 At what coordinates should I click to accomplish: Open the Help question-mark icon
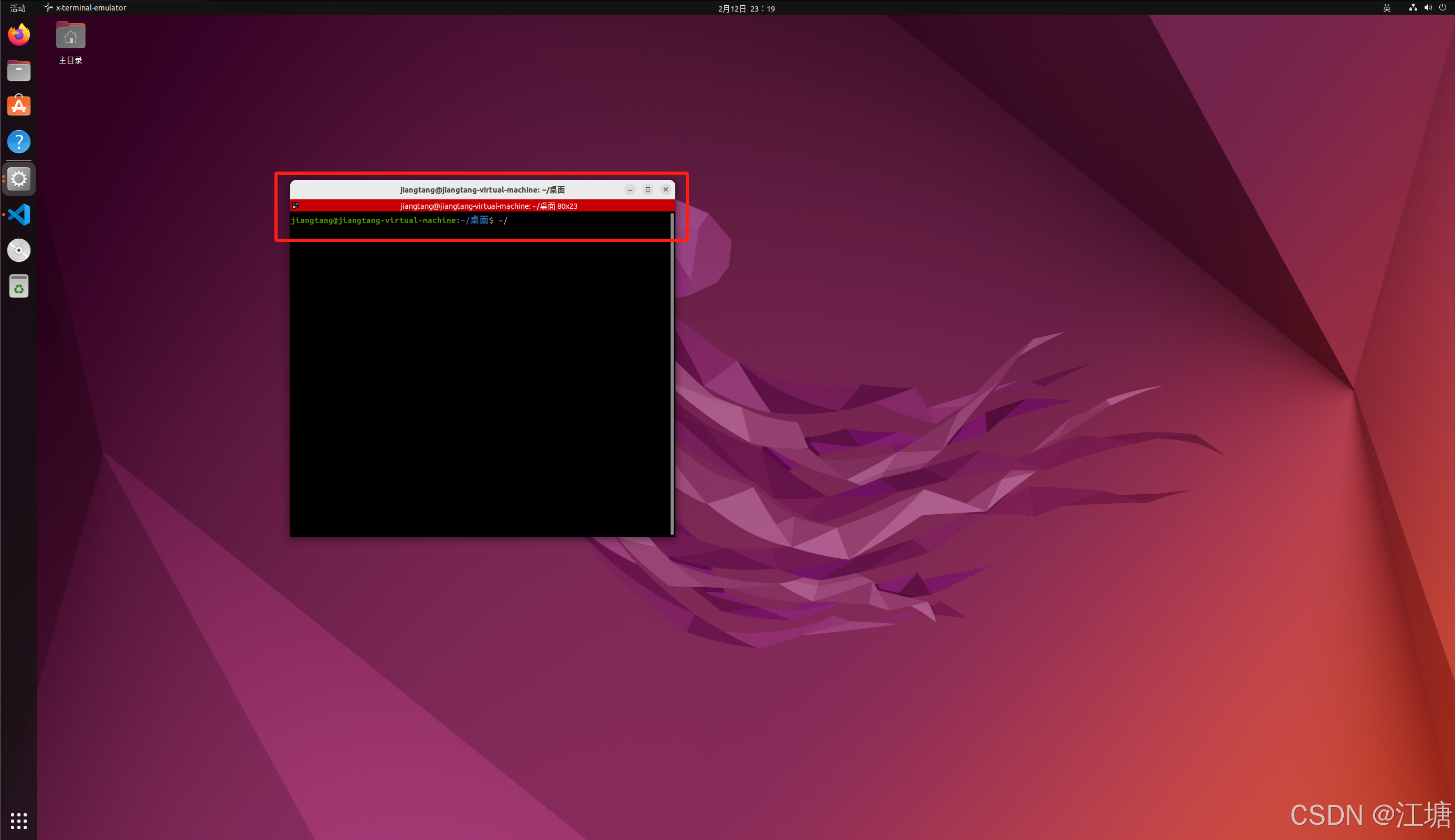pos(18,142)
